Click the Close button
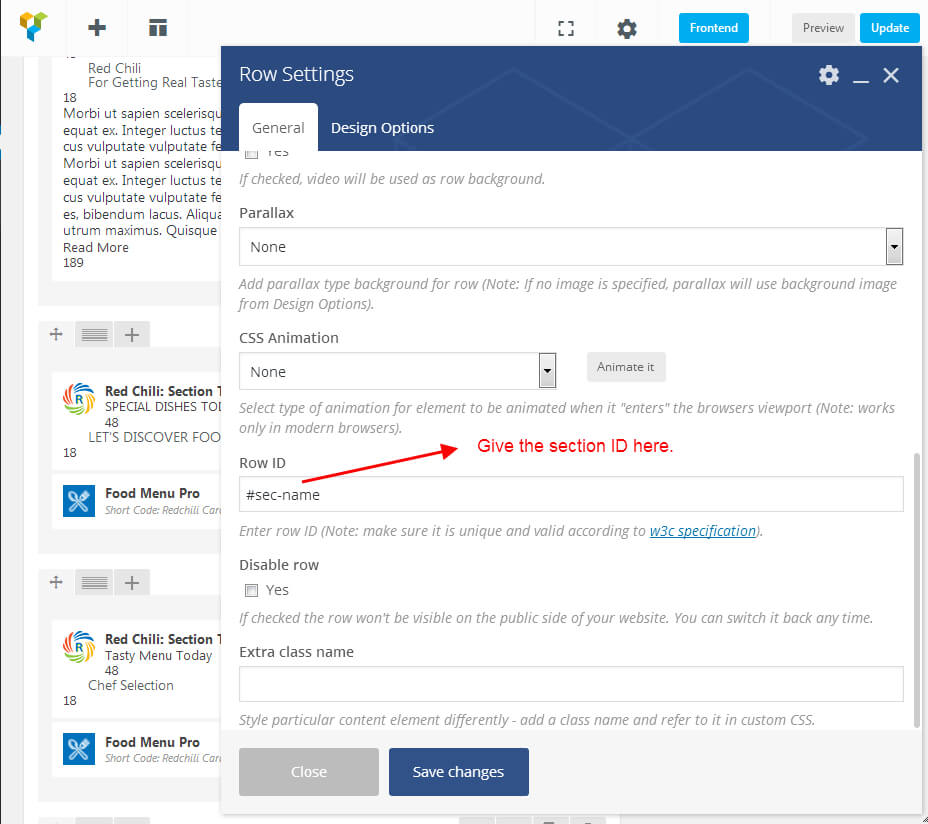928x824 pixels. pos(309,772)
